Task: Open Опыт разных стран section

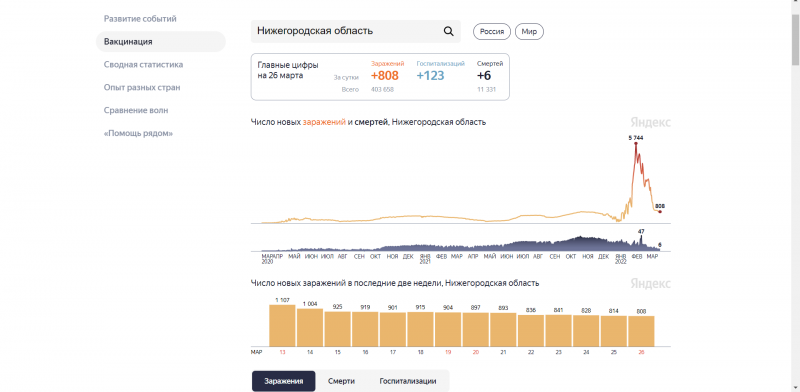Action: [142, 87]
